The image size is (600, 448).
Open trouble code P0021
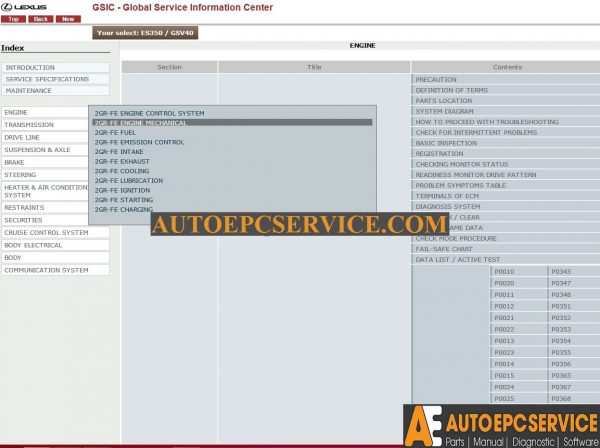pyautogui.click(x=518, y=318)
